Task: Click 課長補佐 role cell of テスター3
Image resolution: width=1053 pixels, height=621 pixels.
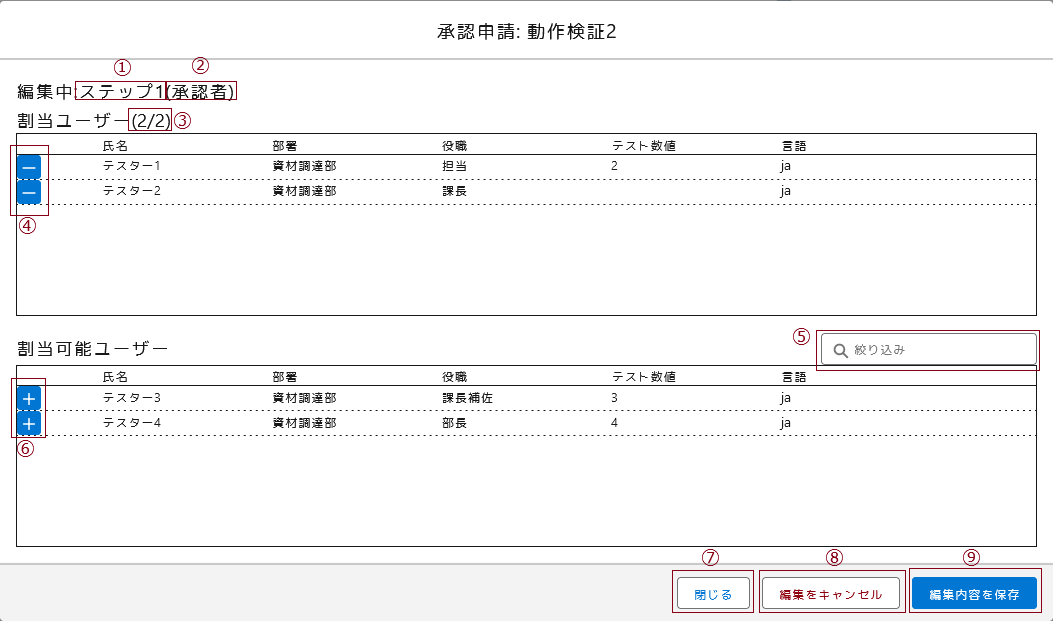Action: click(467, 397)
